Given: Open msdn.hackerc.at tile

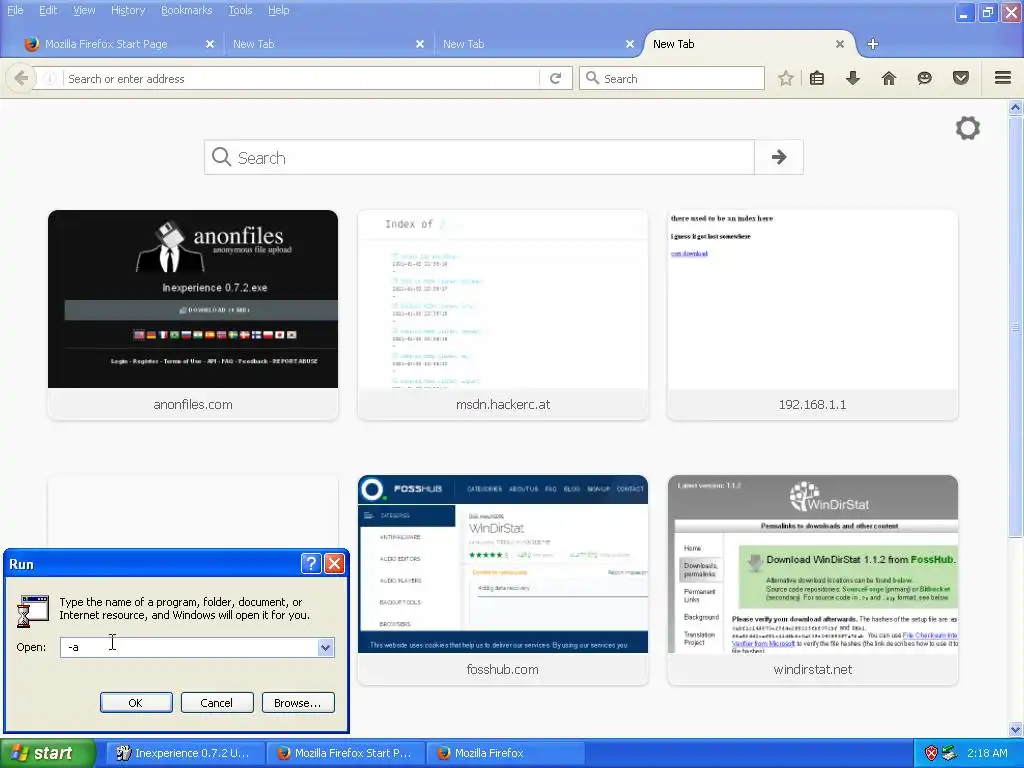Looking at the screenshot, I should coord(503,315).
